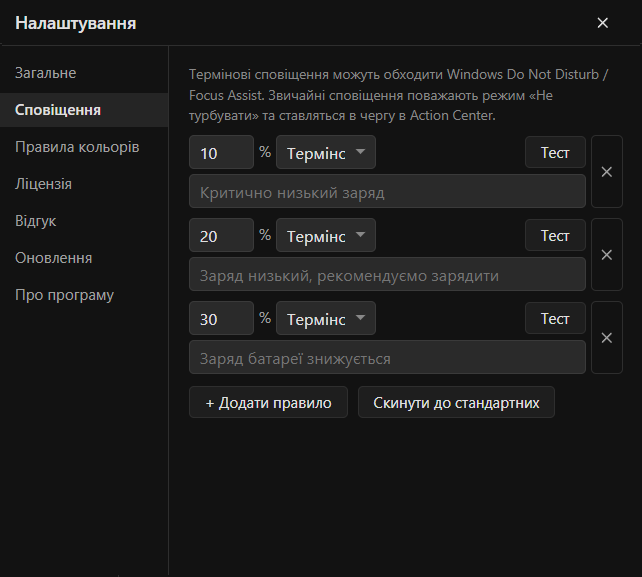Test the 10% notification rule
This screenshot has width=642, height=577.
pos(555,152)
